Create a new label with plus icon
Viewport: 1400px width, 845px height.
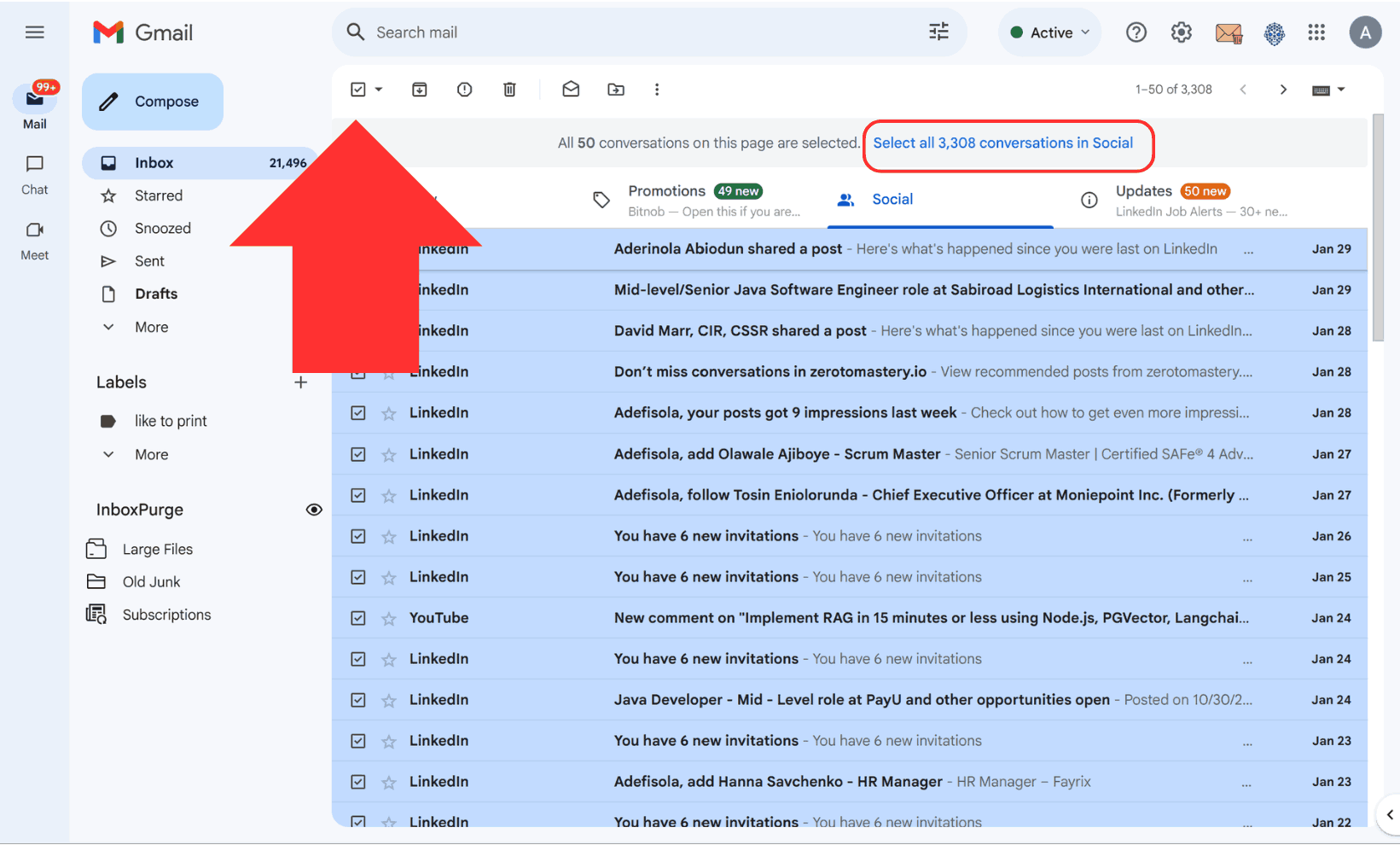[x=300, y=382]
